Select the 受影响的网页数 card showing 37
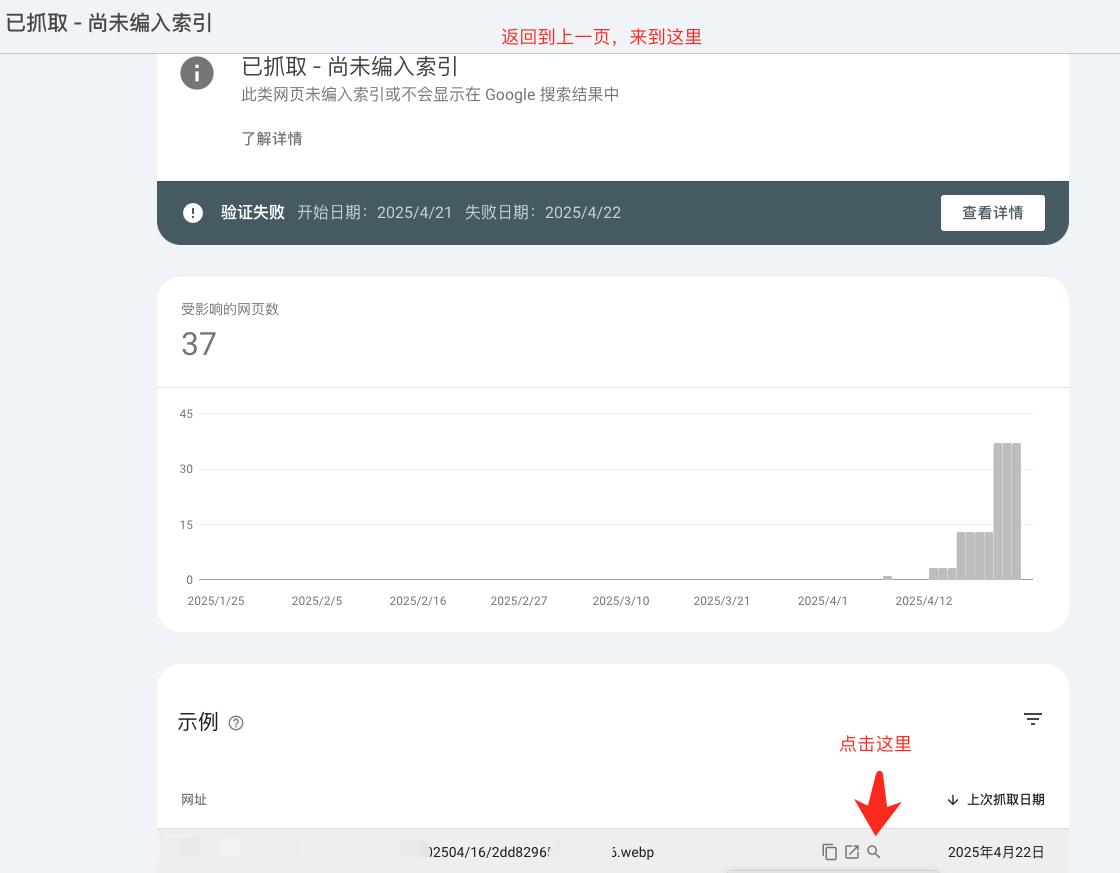 tap(230, 331)
